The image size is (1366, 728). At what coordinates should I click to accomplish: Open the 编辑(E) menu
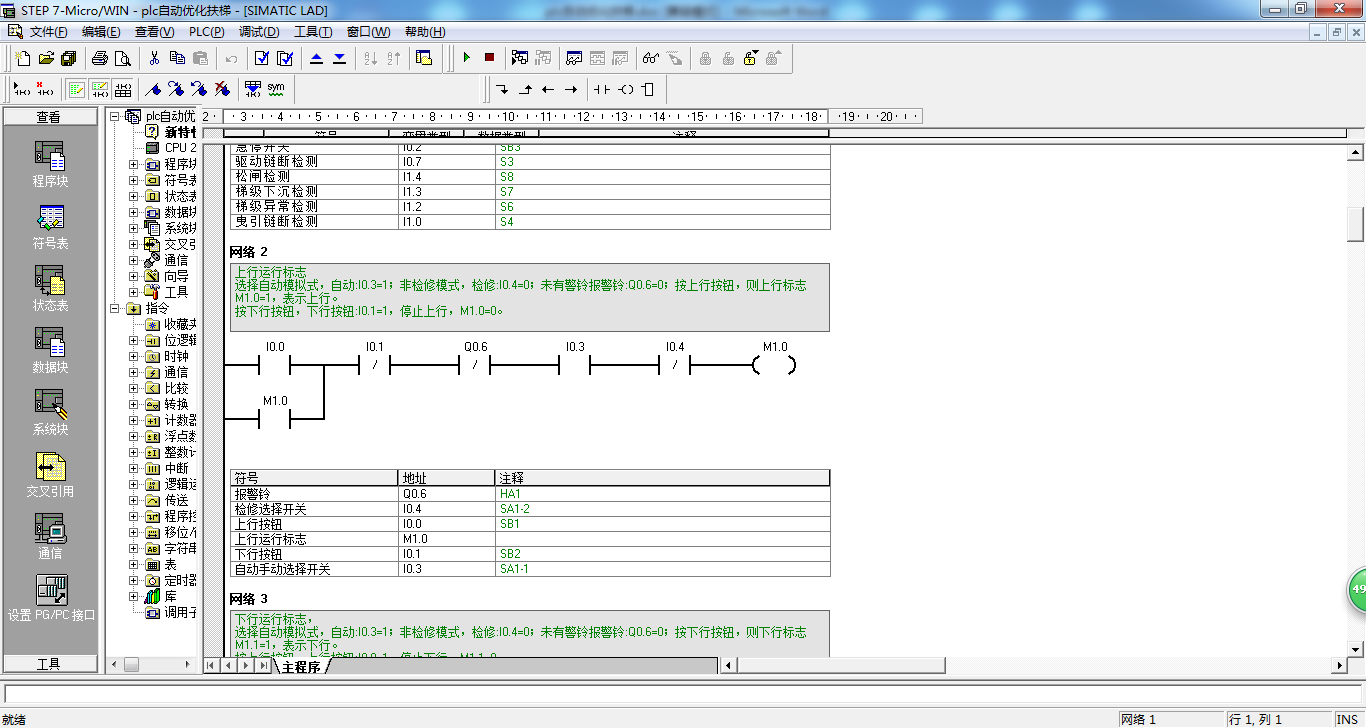click(x=101, y=32)
